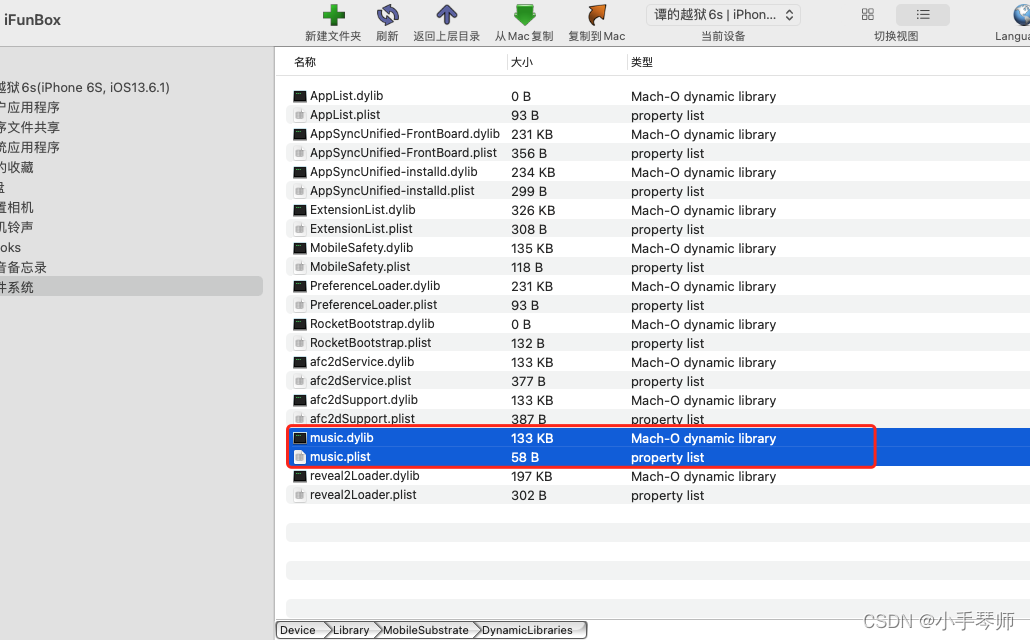Click the Refresh arrows icon
1030x640 pixels.
click(x=388, y=14)
